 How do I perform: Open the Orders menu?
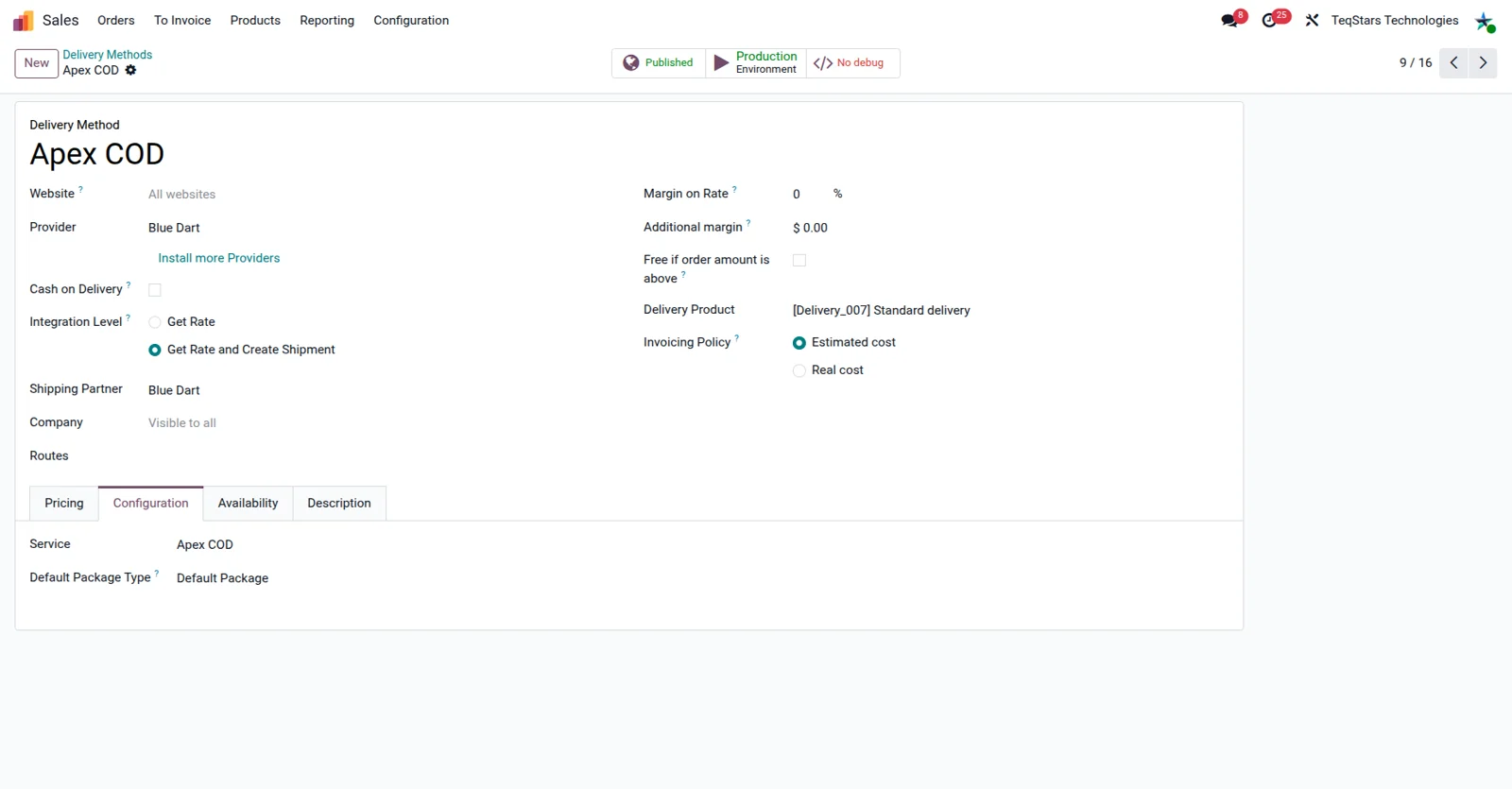coord(116,21)
